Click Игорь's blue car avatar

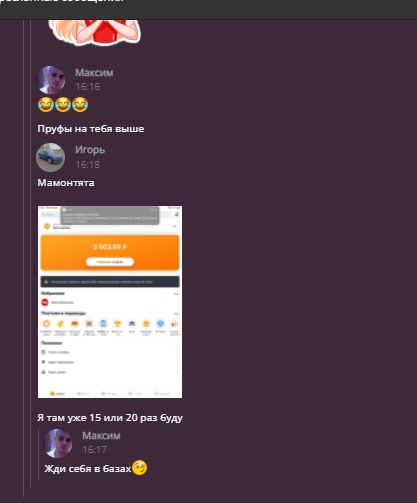(x=51, y=157)
